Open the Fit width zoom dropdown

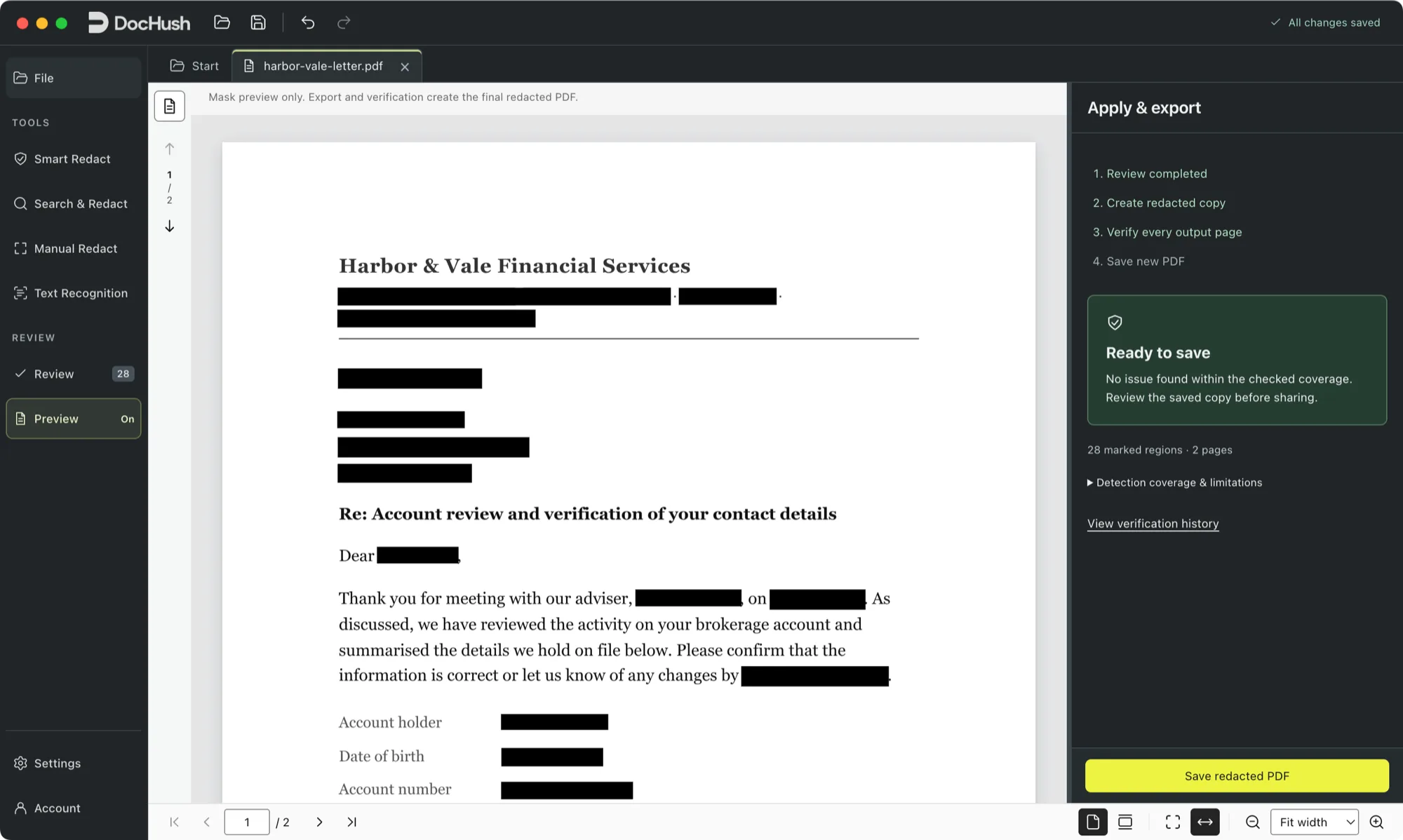click(1315, 822)
